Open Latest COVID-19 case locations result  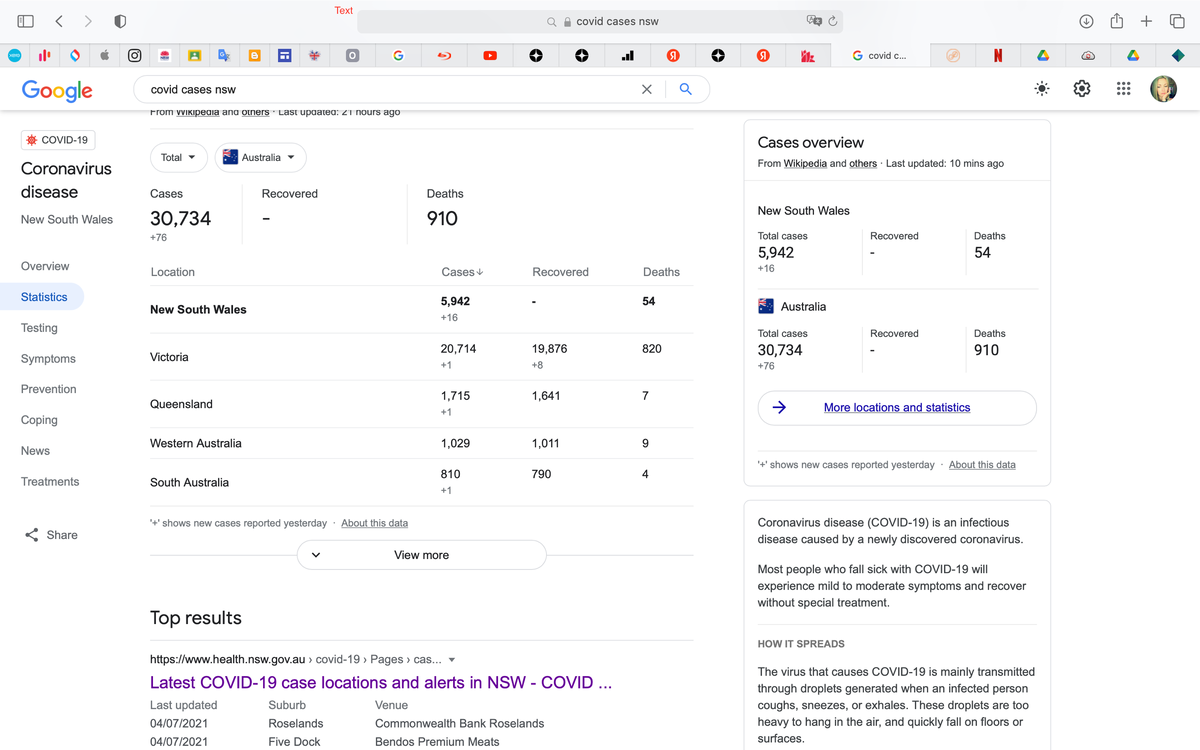(381, 682)
